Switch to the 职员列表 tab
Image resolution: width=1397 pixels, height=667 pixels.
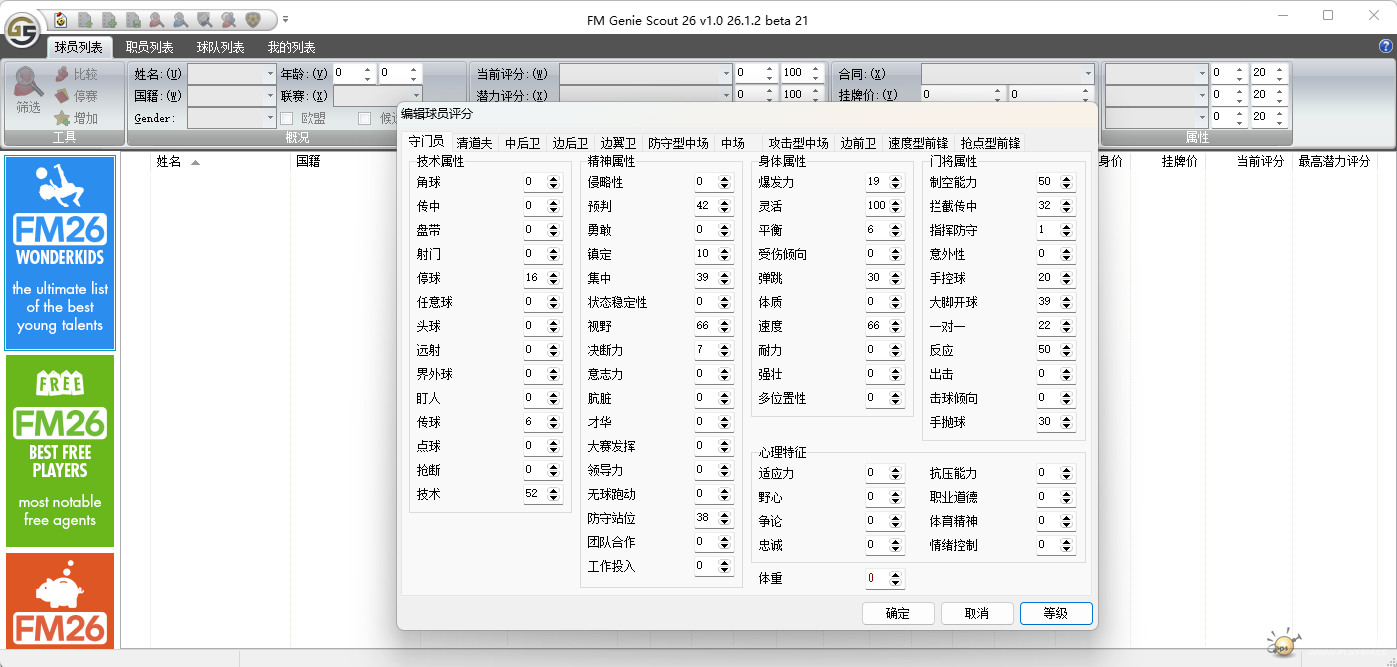click(x=149, y=47)
